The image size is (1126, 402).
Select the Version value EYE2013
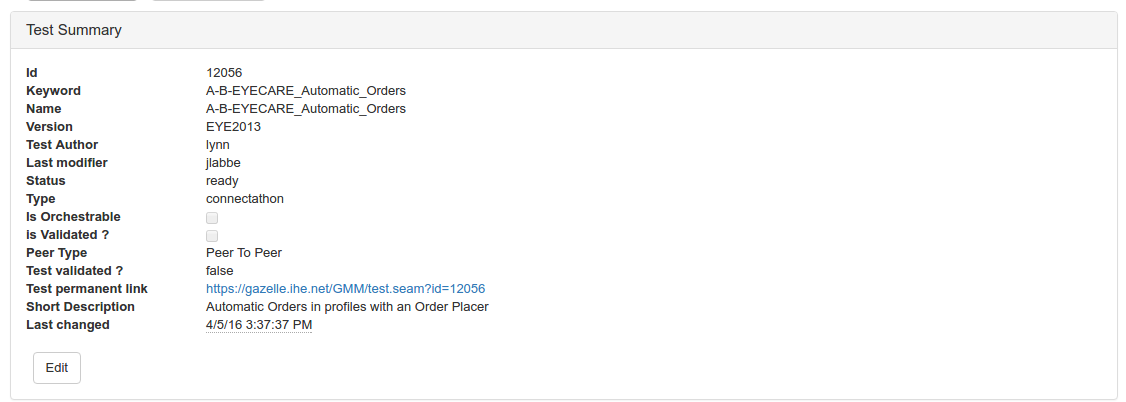[x=233, y=127]
